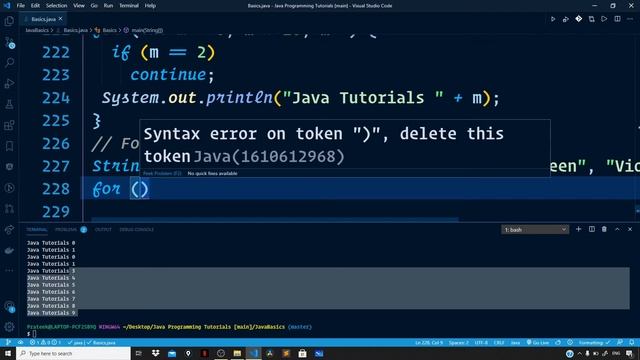Open changes icon in the editor toolbar

click(591, 19)
